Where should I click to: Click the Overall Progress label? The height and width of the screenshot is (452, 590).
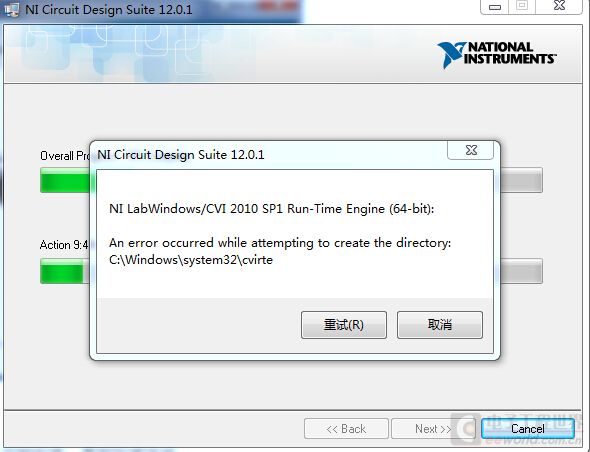pyautogui.click(x=65, y=155)
